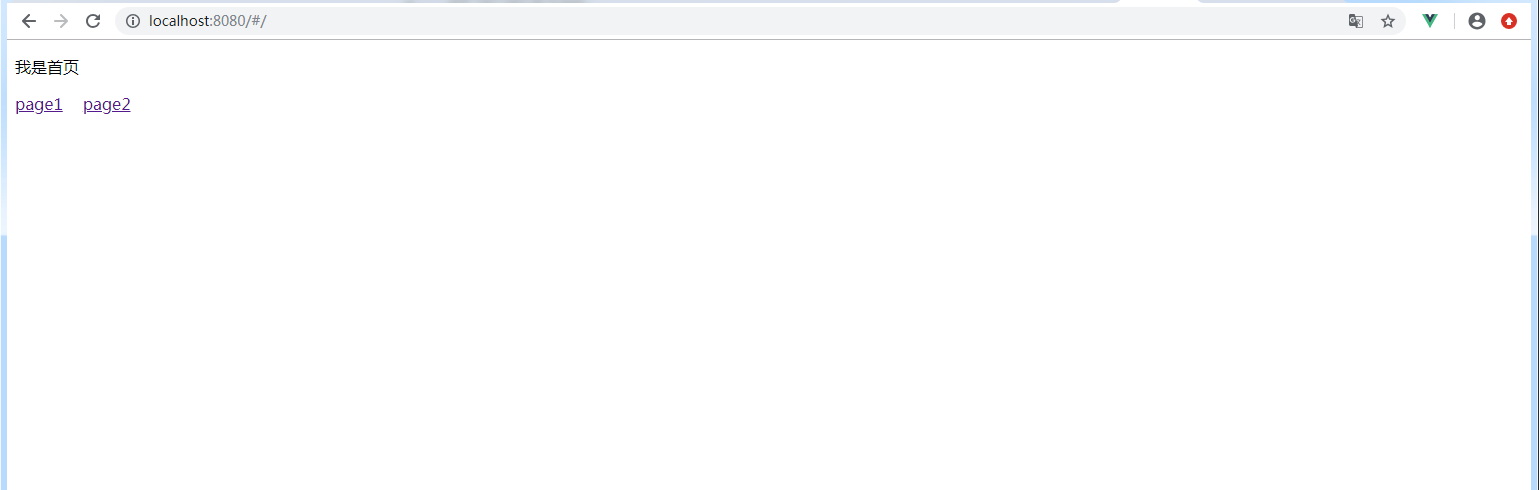Reload the localhost page

pos(93,21)
